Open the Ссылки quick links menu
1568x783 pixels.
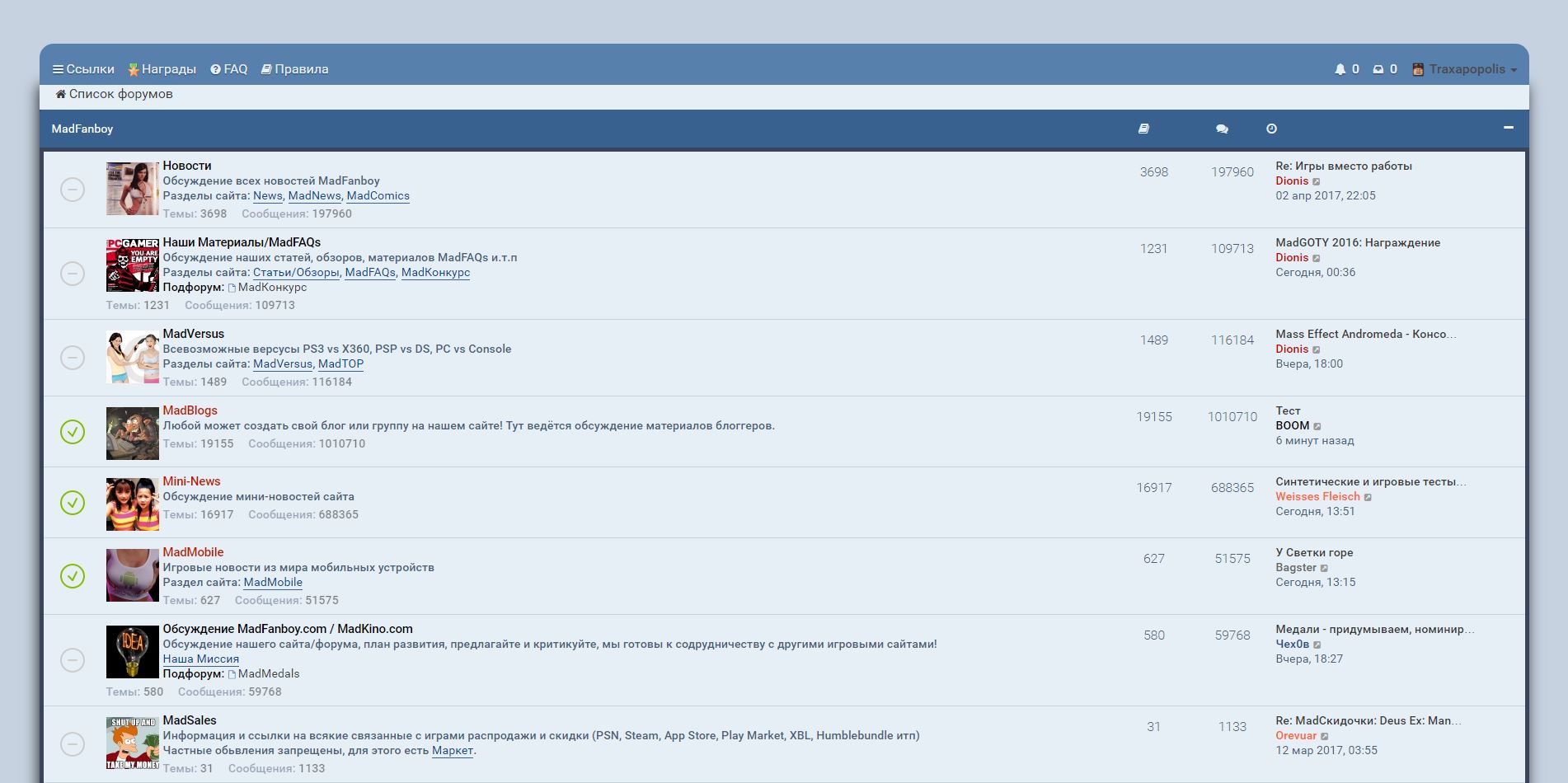point(83,69)
